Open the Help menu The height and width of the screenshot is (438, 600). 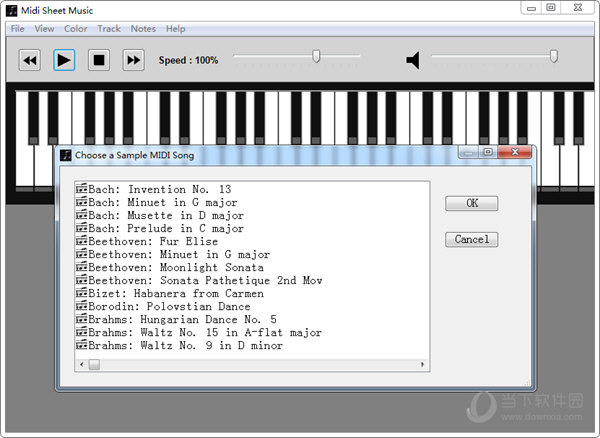[x=176, y=29]
